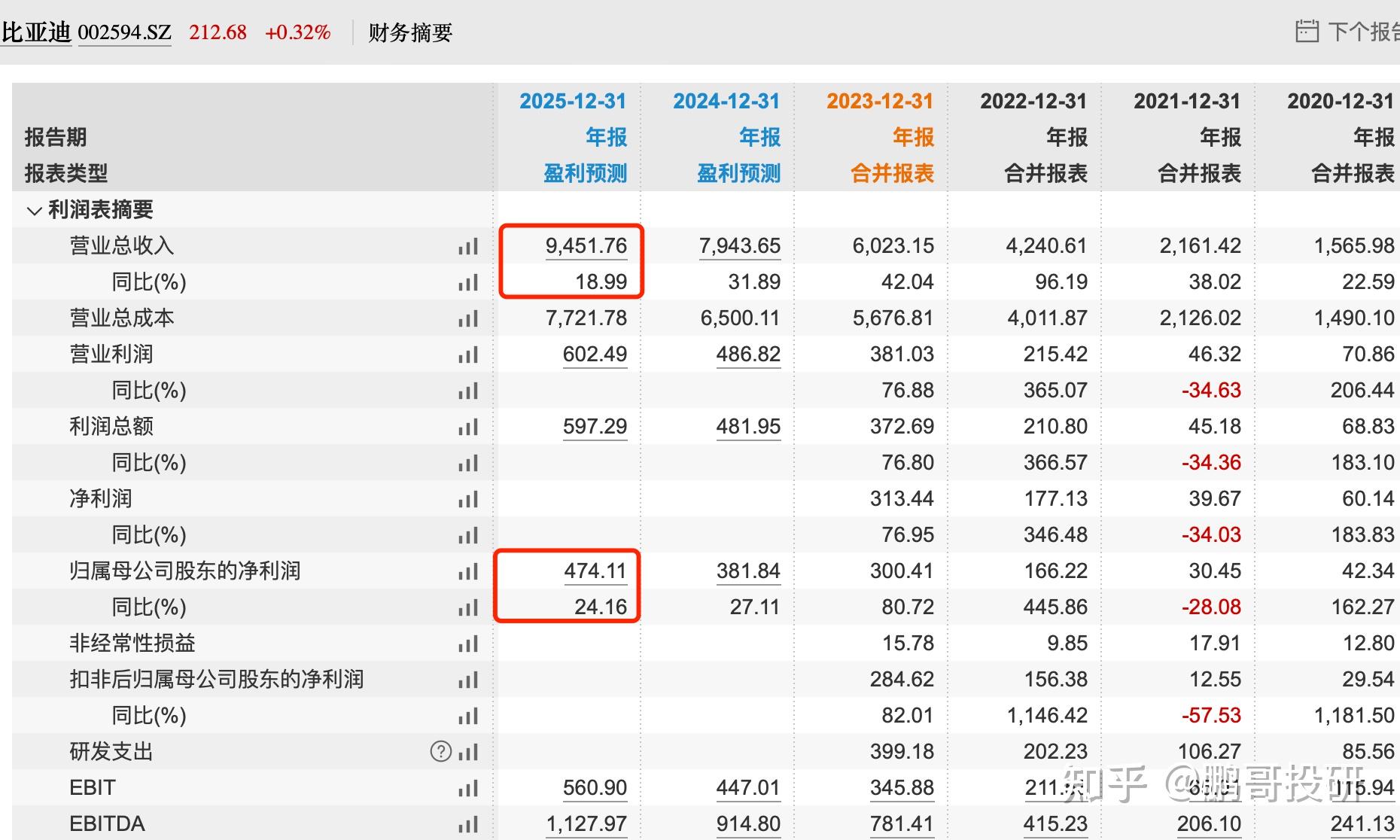
Task: Open EBIT value 345.88
Action: (x=902, y=788)
